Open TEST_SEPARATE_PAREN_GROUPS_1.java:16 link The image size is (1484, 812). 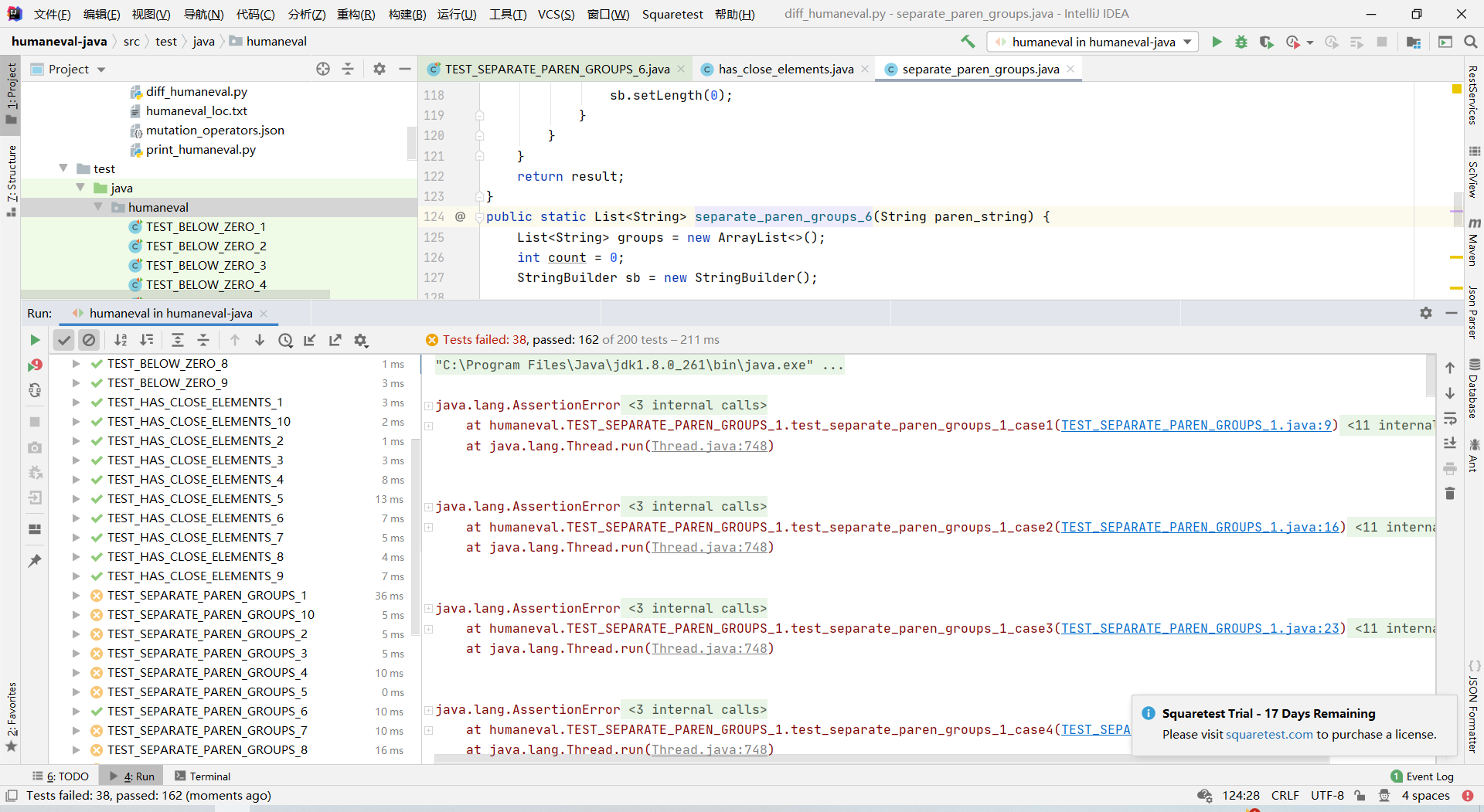(1200, 527)
